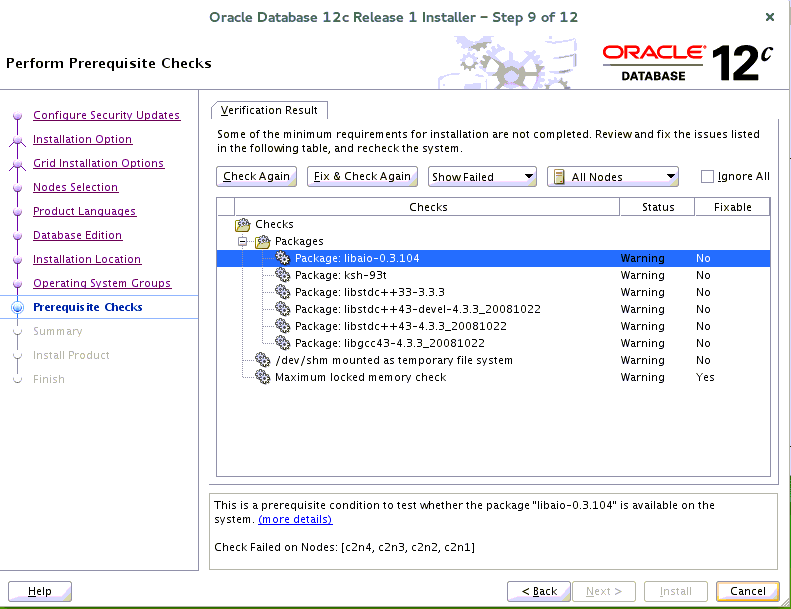
Task: Click the gear icon beside ksh-93t
Action: (x=282, y=275)
